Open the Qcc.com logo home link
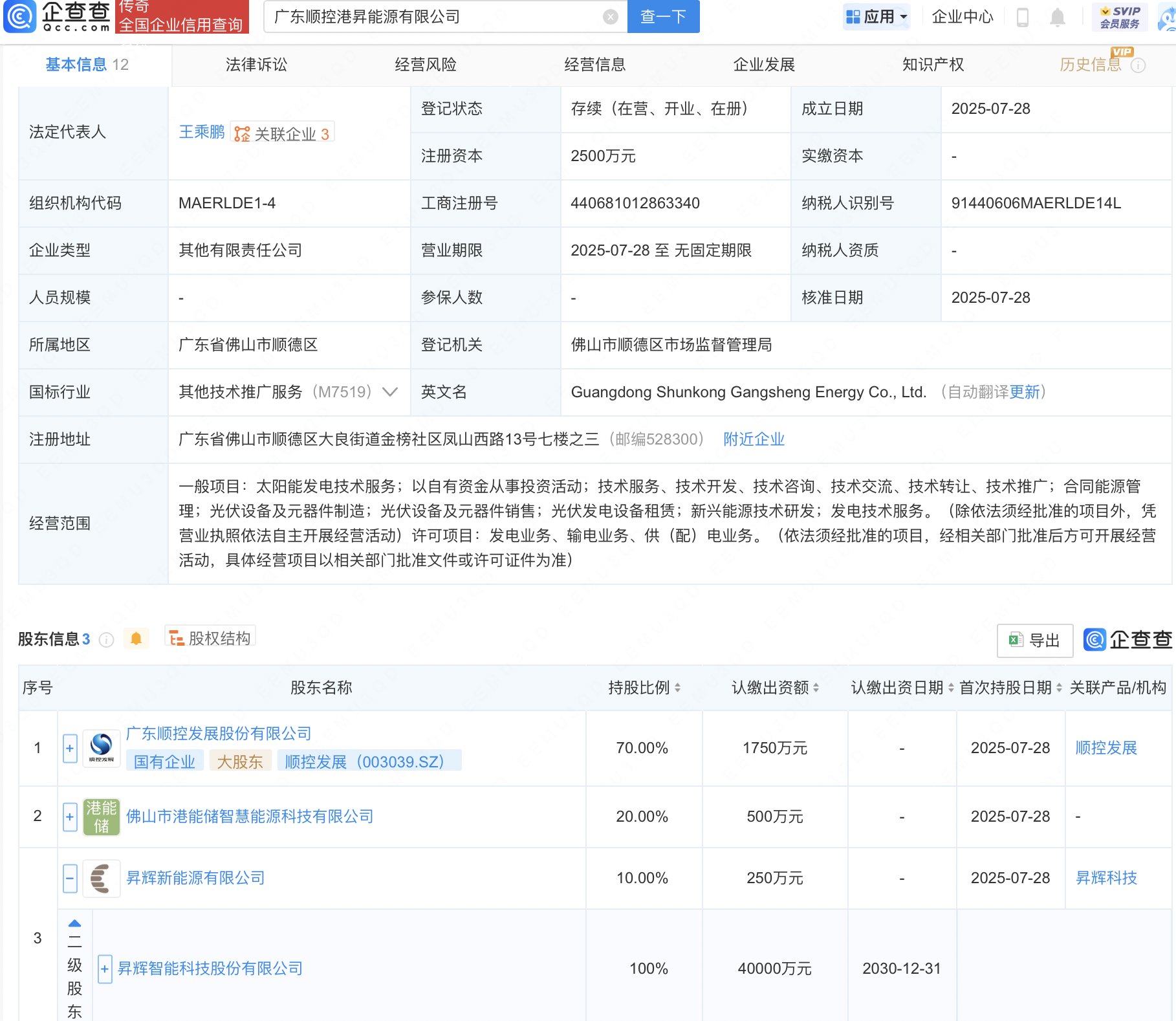Viewport: 1176px width, 1021px height. click(x=57, y=16)
